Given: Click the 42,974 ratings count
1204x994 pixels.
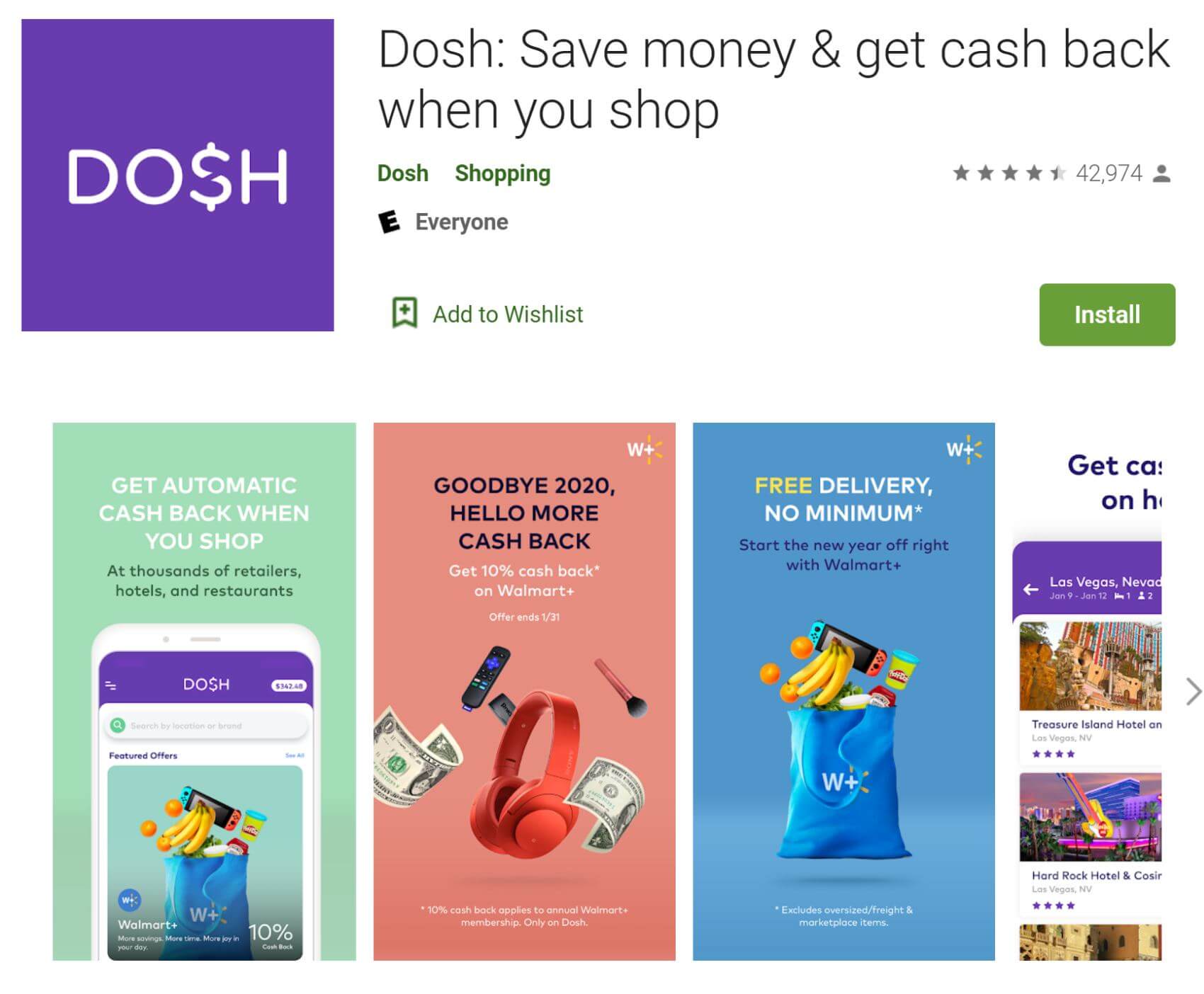Looking at the screenshot, I should (1109, 173).
